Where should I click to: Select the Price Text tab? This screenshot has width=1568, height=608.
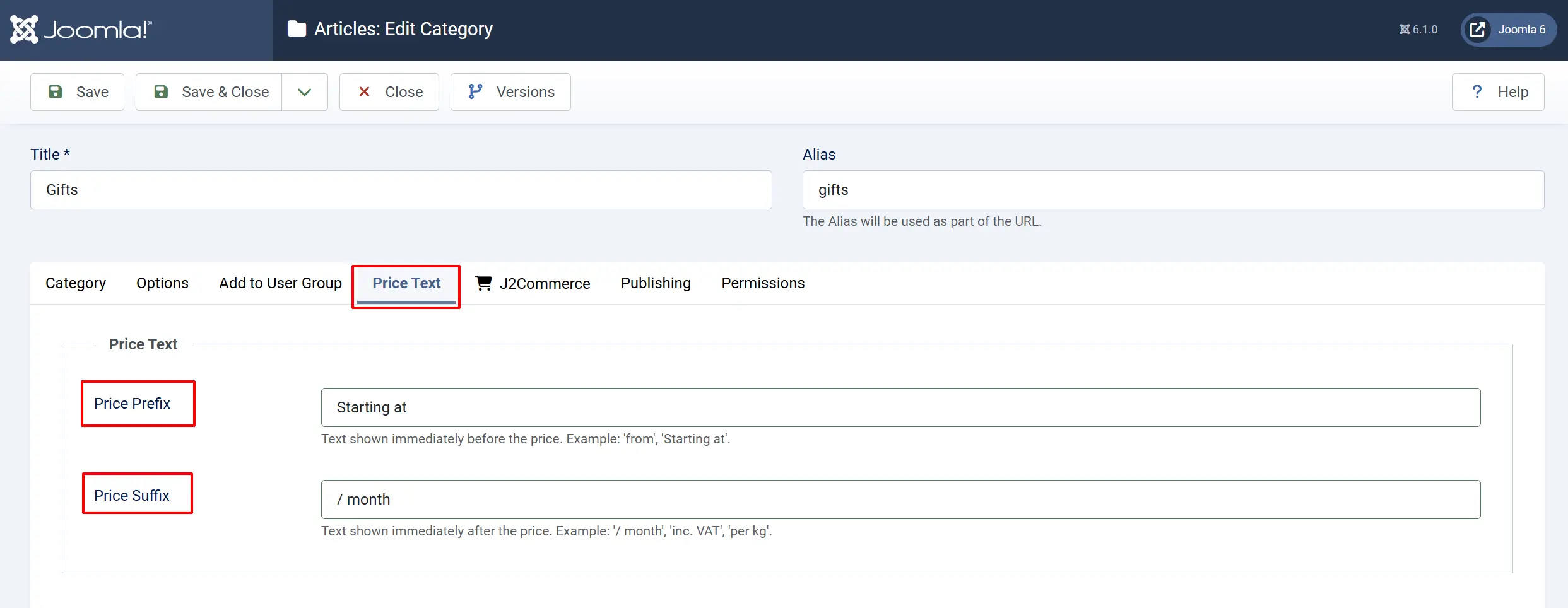pos(406,283)
